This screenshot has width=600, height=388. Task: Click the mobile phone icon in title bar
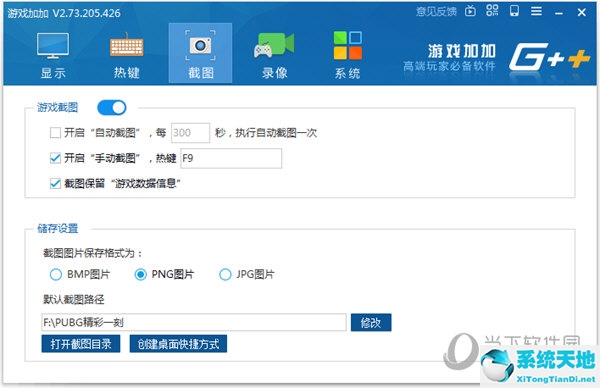514,11
